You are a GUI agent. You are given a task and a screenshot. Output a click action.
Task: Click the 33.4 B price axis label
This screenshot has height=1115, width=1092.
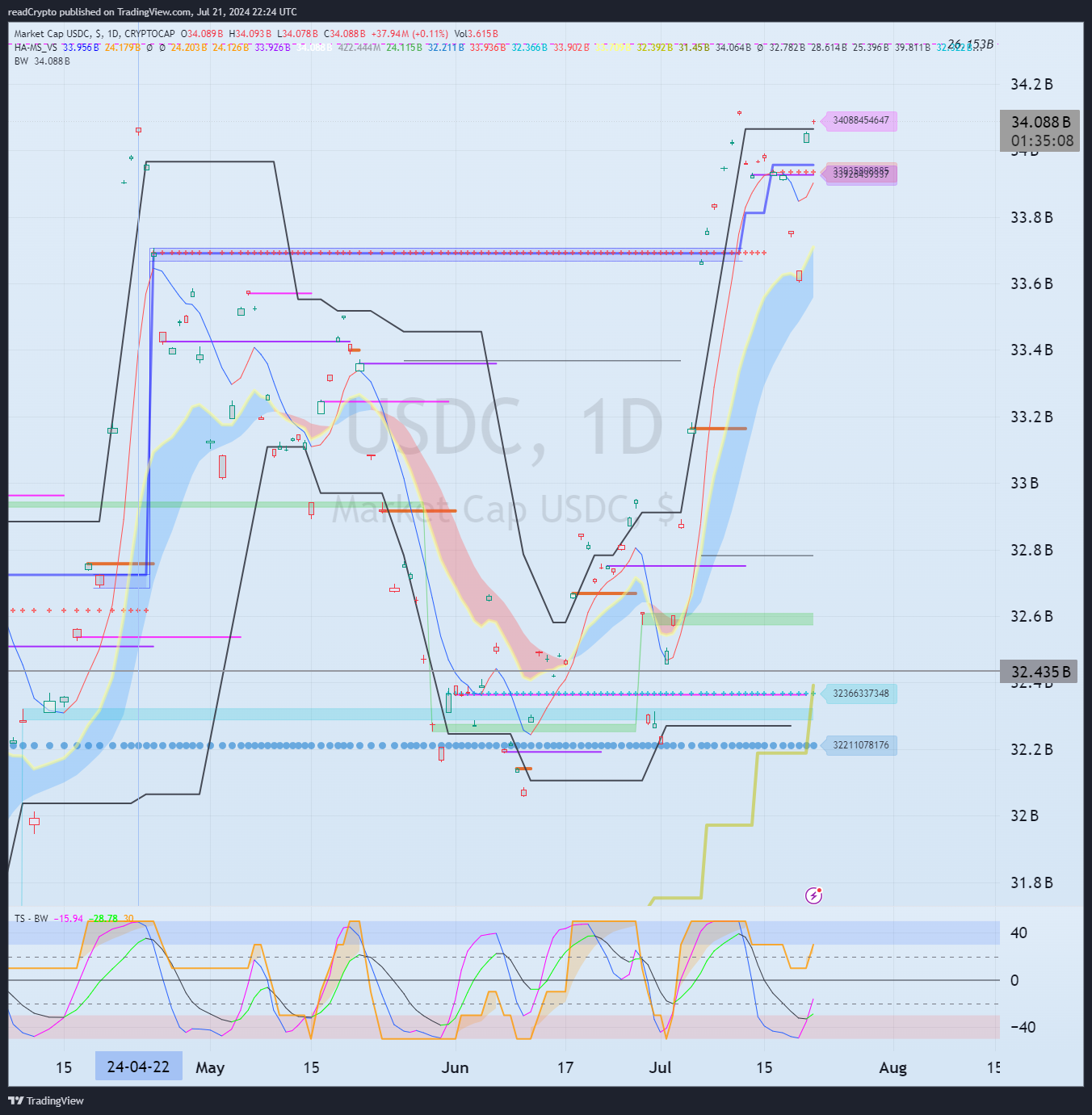[1031, 350]
